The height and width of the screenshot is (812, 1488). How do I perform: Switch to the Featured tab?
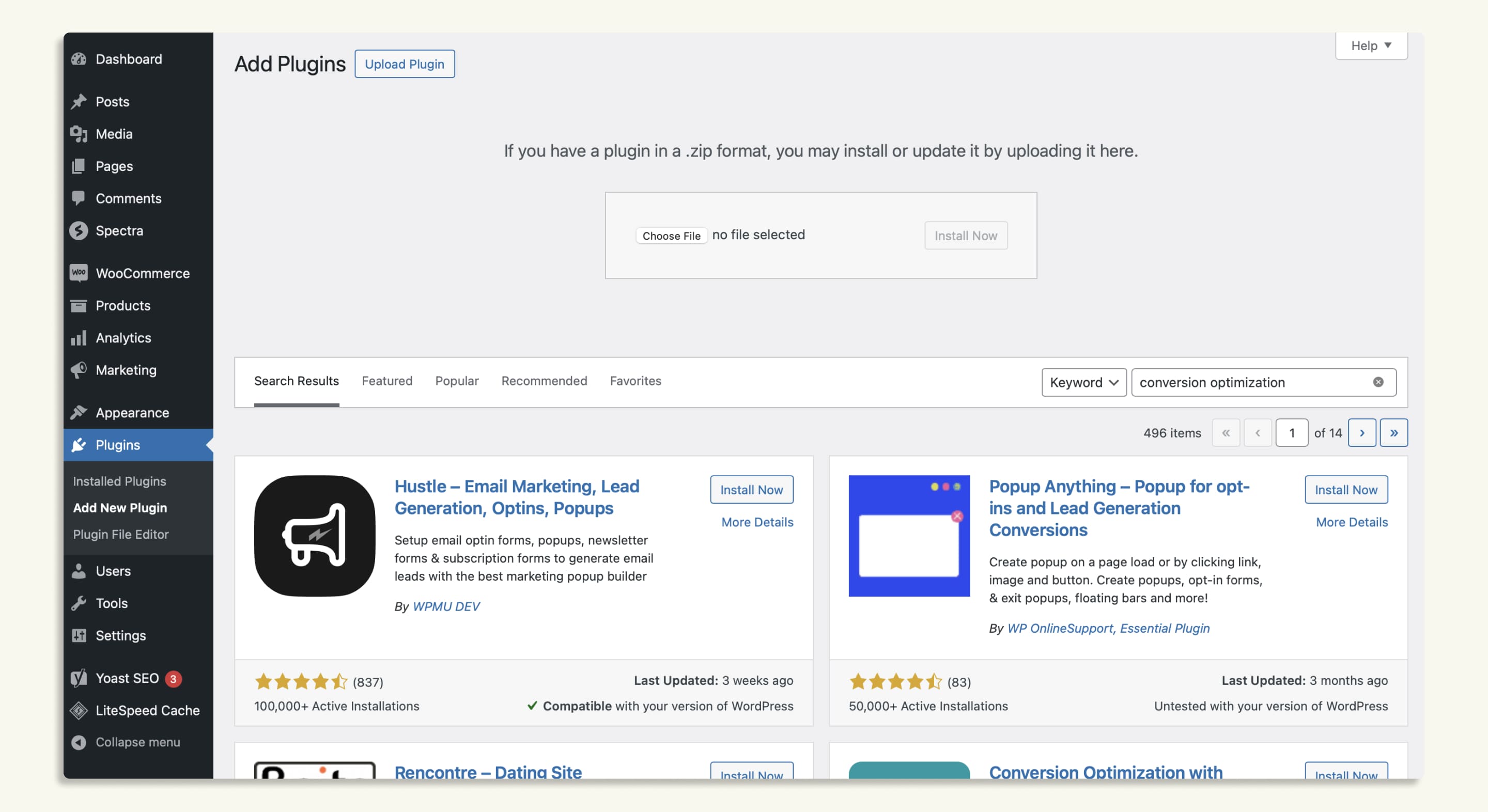(x=386, y=381)
